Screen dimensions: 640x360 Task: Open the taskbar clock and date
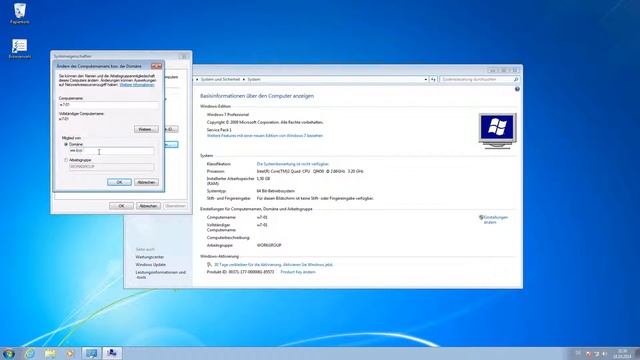point(622,353)
